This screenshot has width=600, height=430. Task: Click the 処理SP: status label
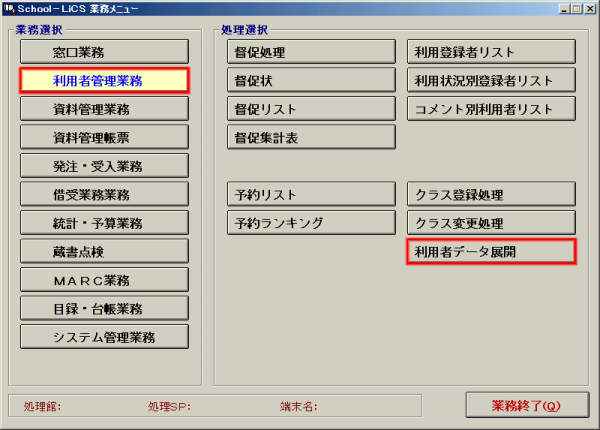click(169, 406)
